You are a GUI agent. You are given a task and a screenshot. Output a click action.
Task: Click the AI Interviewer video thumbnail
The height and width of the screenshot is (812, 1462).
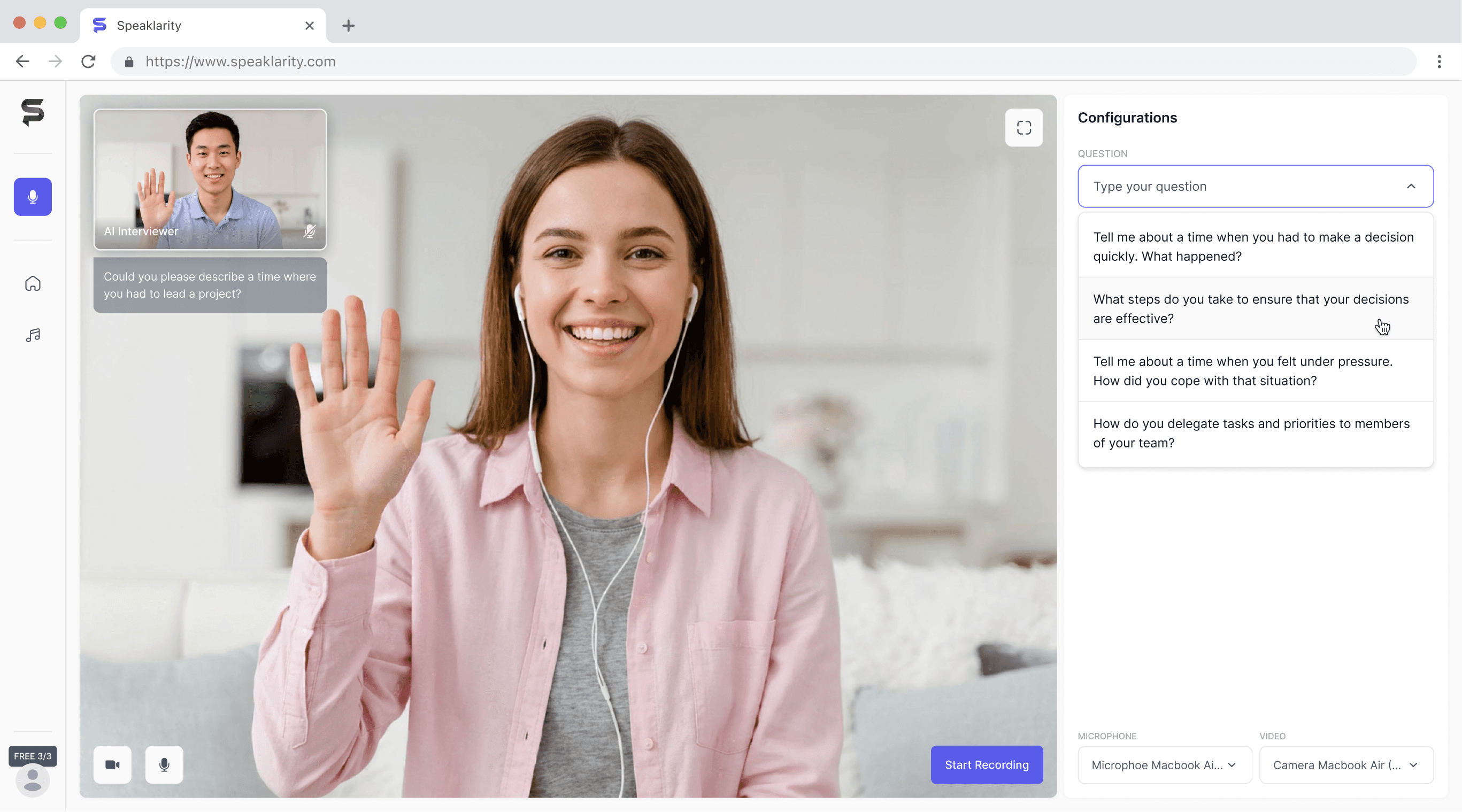tap(210, 179)
